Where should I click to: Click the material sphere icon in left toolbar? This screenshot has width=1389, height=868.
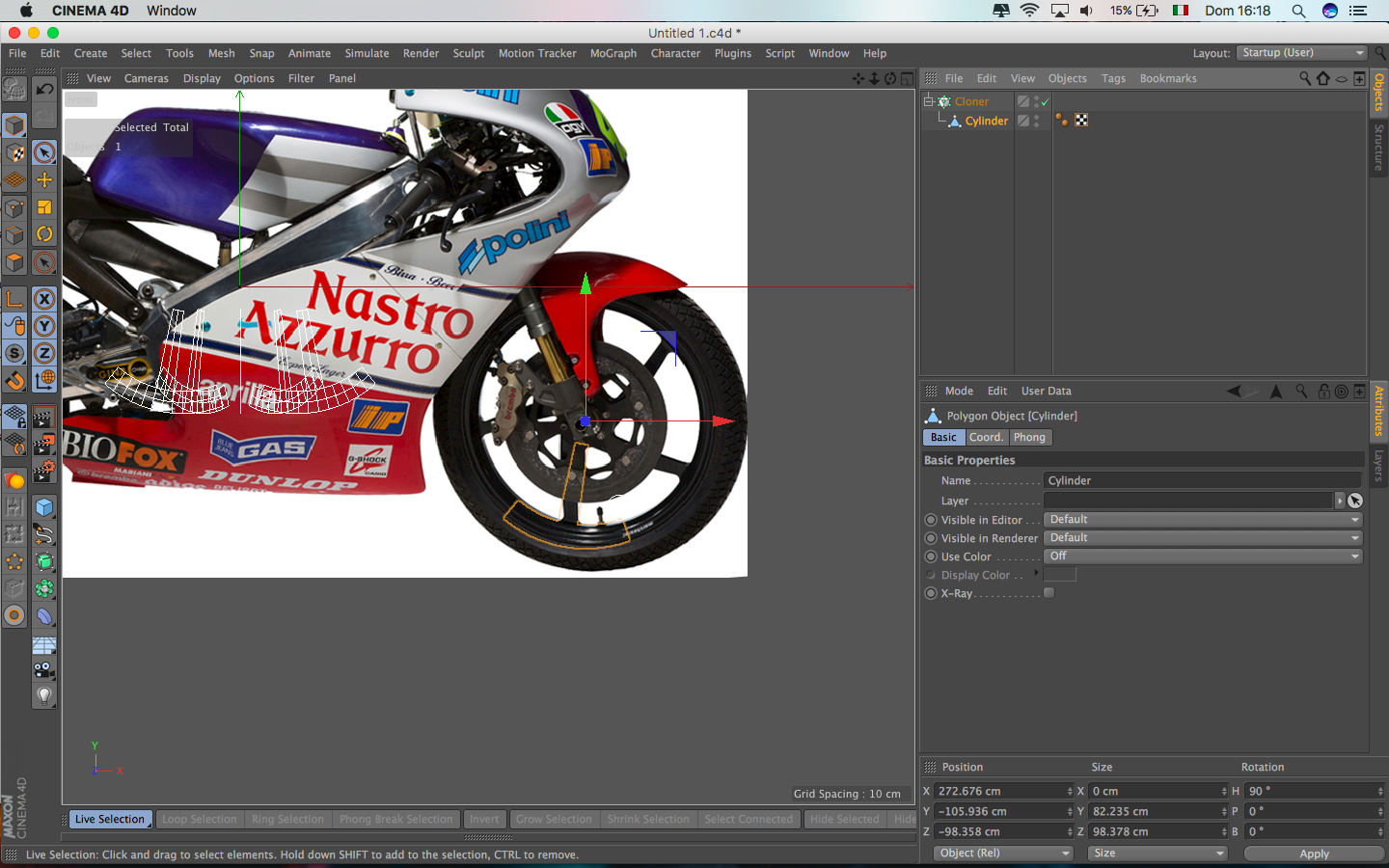point(14,480)
